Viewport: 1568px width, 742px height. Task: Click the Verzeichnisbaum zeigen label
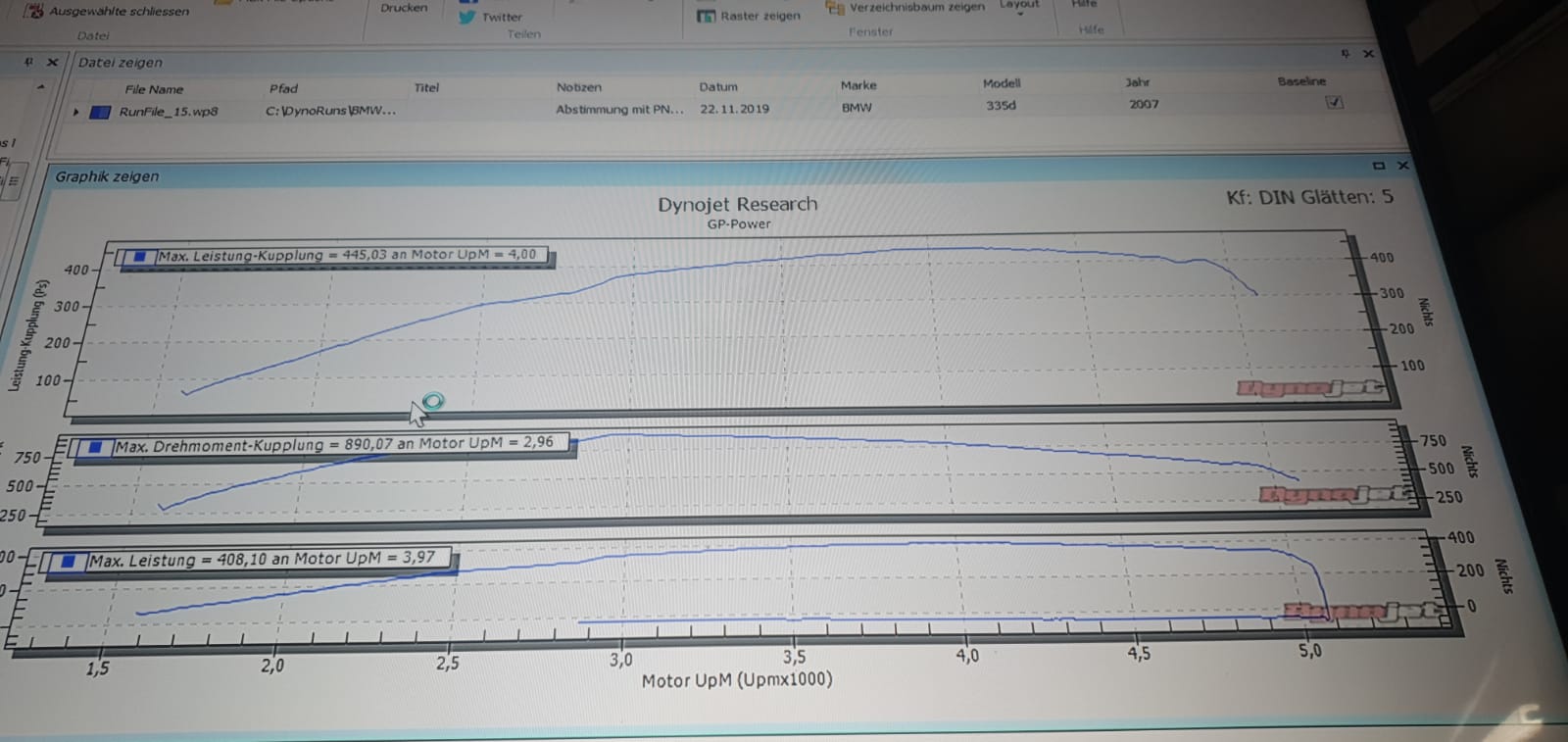coord(917,7)
